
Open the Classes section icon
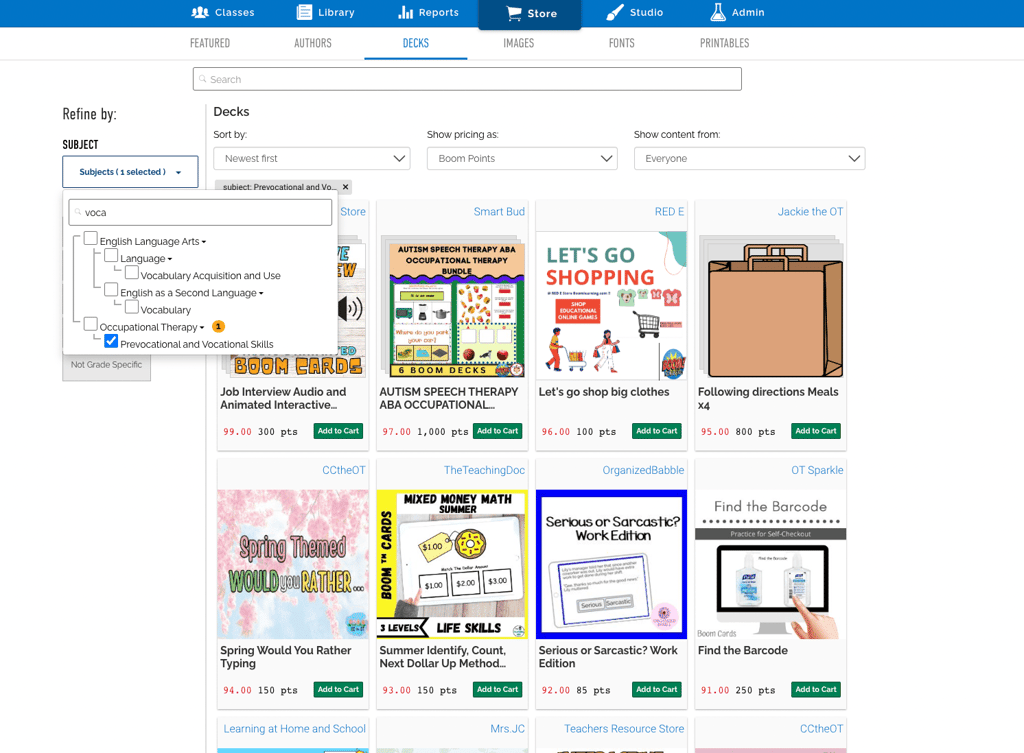200,13
